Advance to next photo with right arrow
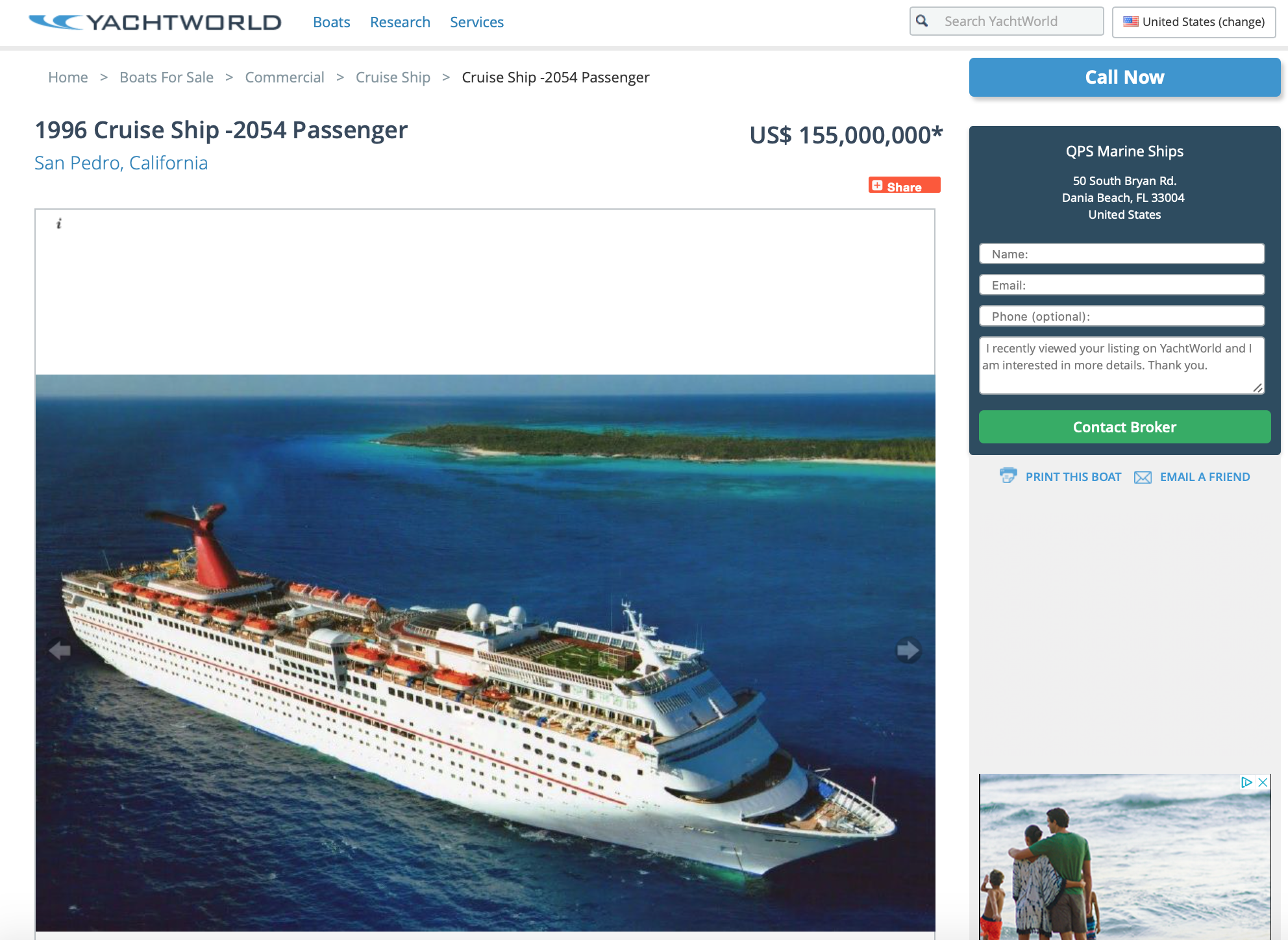The height and width of the screenshot is (940, 1288). 908,650
